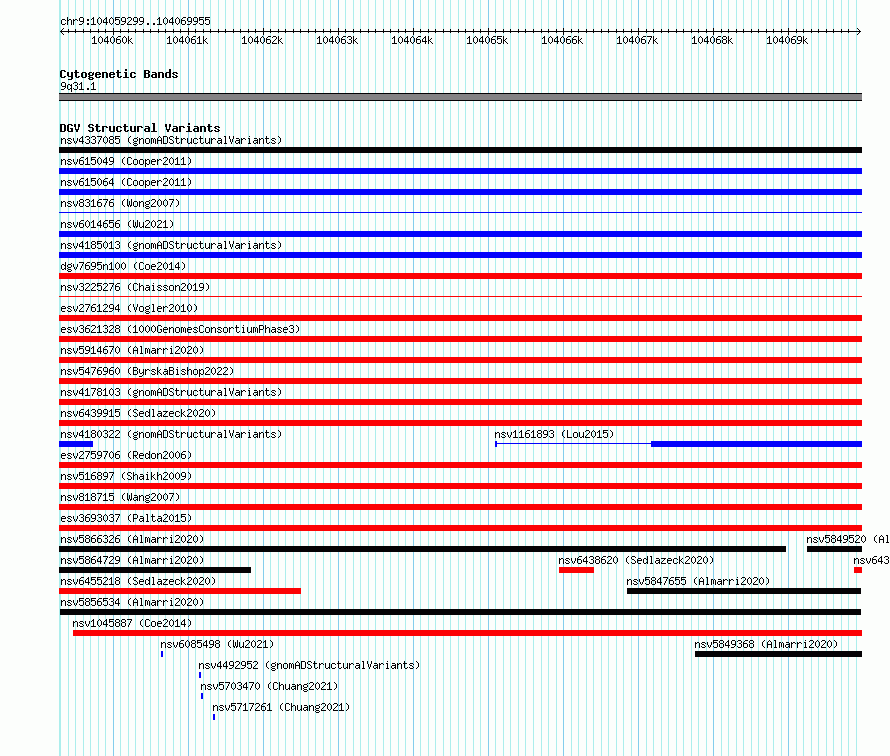Select the nsv615049 (Cooper2011) label
This screenshot has width=890, height=756.
click(x=126, y=161)
